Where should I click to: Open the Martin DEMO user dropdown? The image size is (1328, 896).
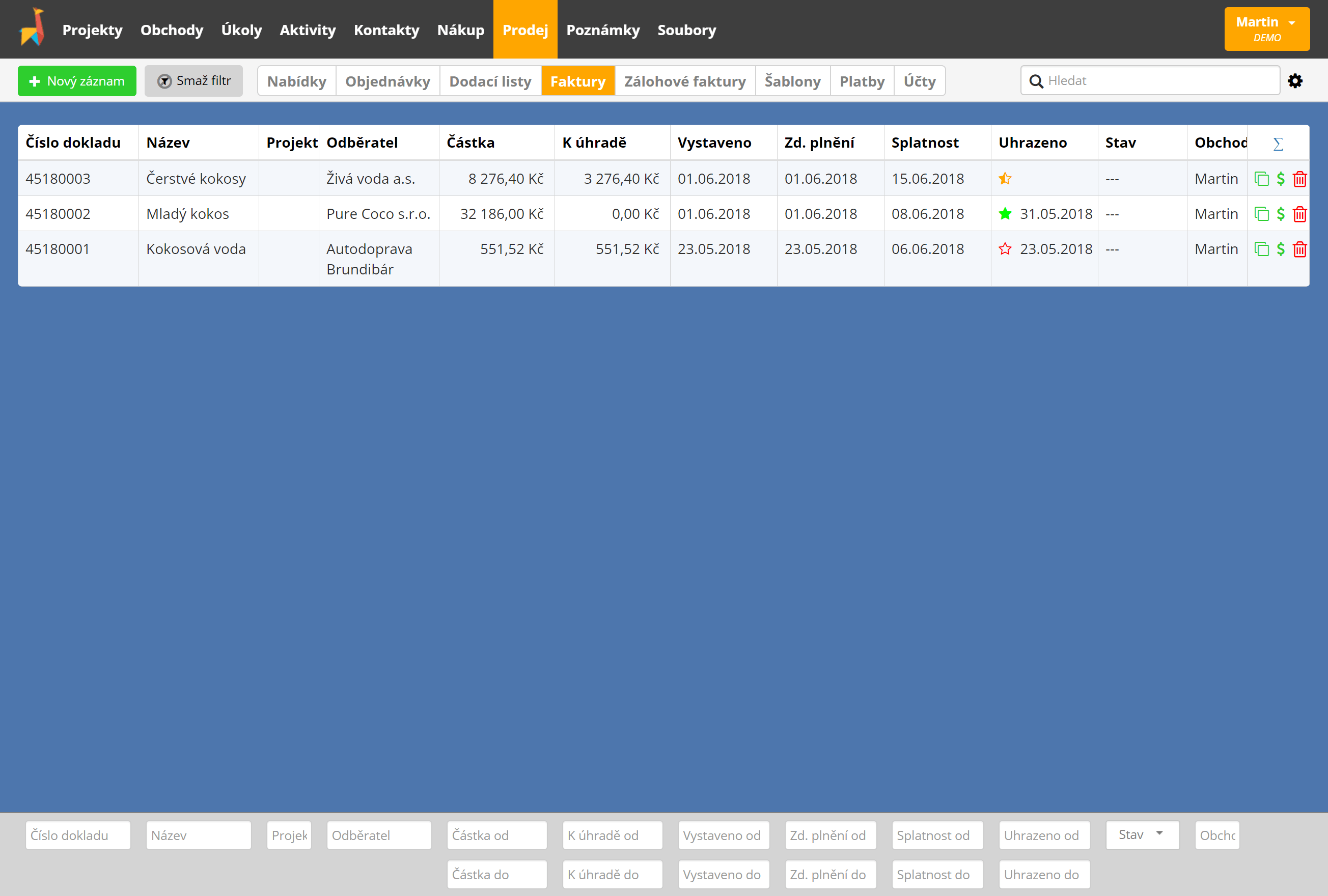pyautogui.click(x=1267, y=29)
